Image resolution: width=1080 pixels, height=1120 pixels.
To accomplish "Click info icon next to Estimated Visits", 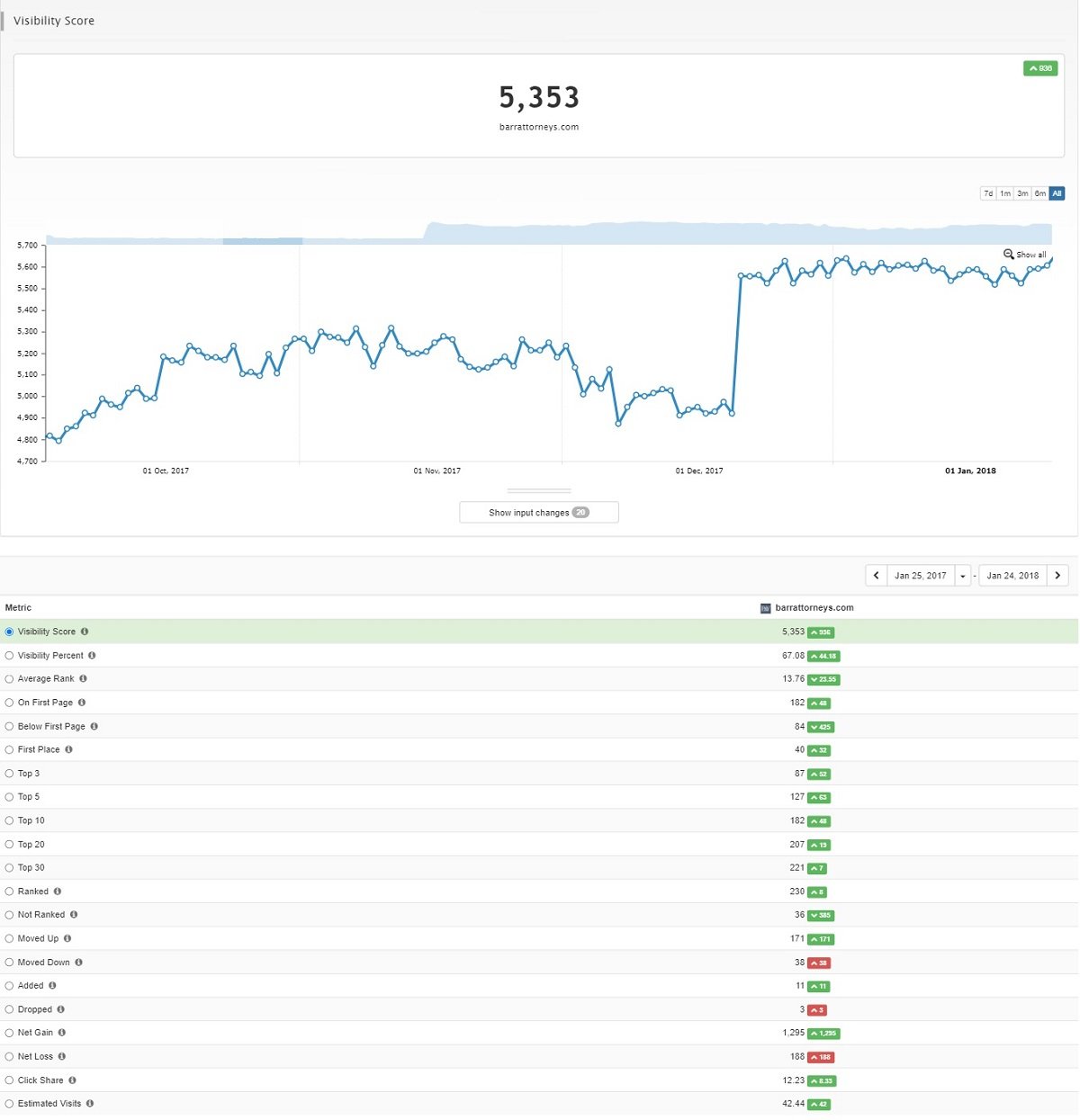I will pos(90,1104).
